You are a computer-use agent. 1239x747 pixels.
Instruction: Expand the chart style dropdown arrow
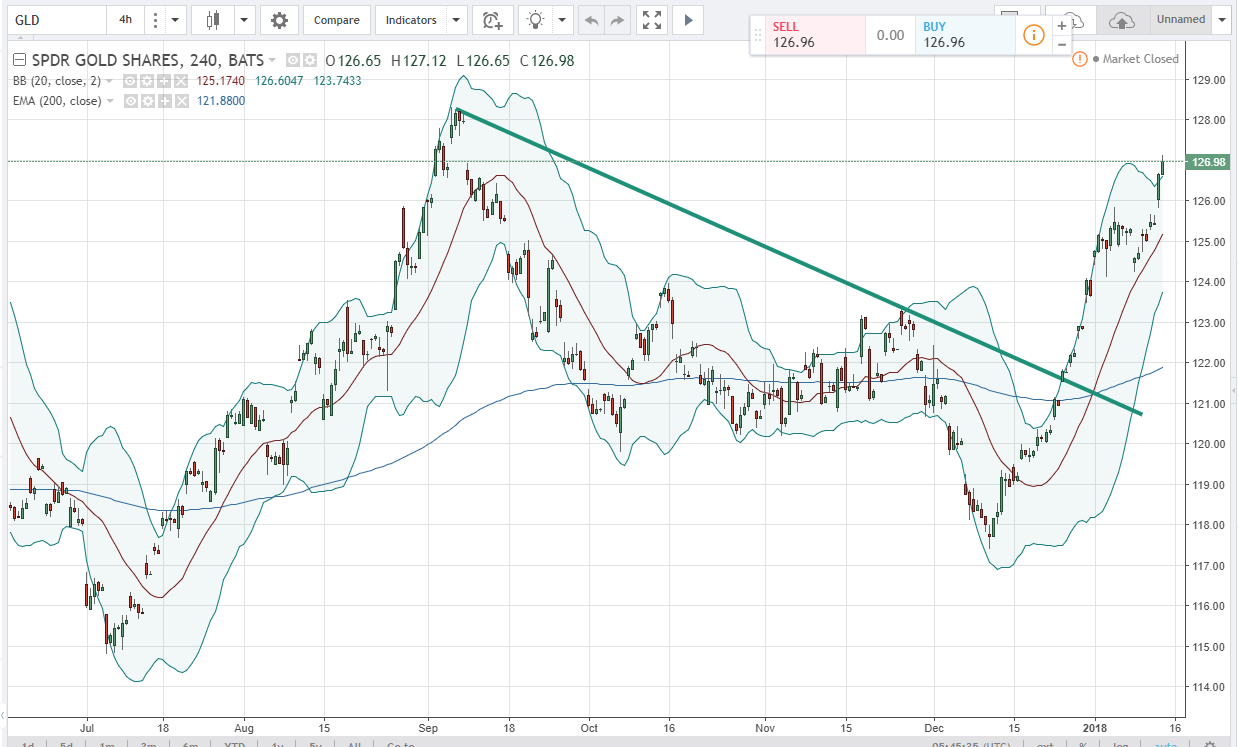tap(244, 20)
